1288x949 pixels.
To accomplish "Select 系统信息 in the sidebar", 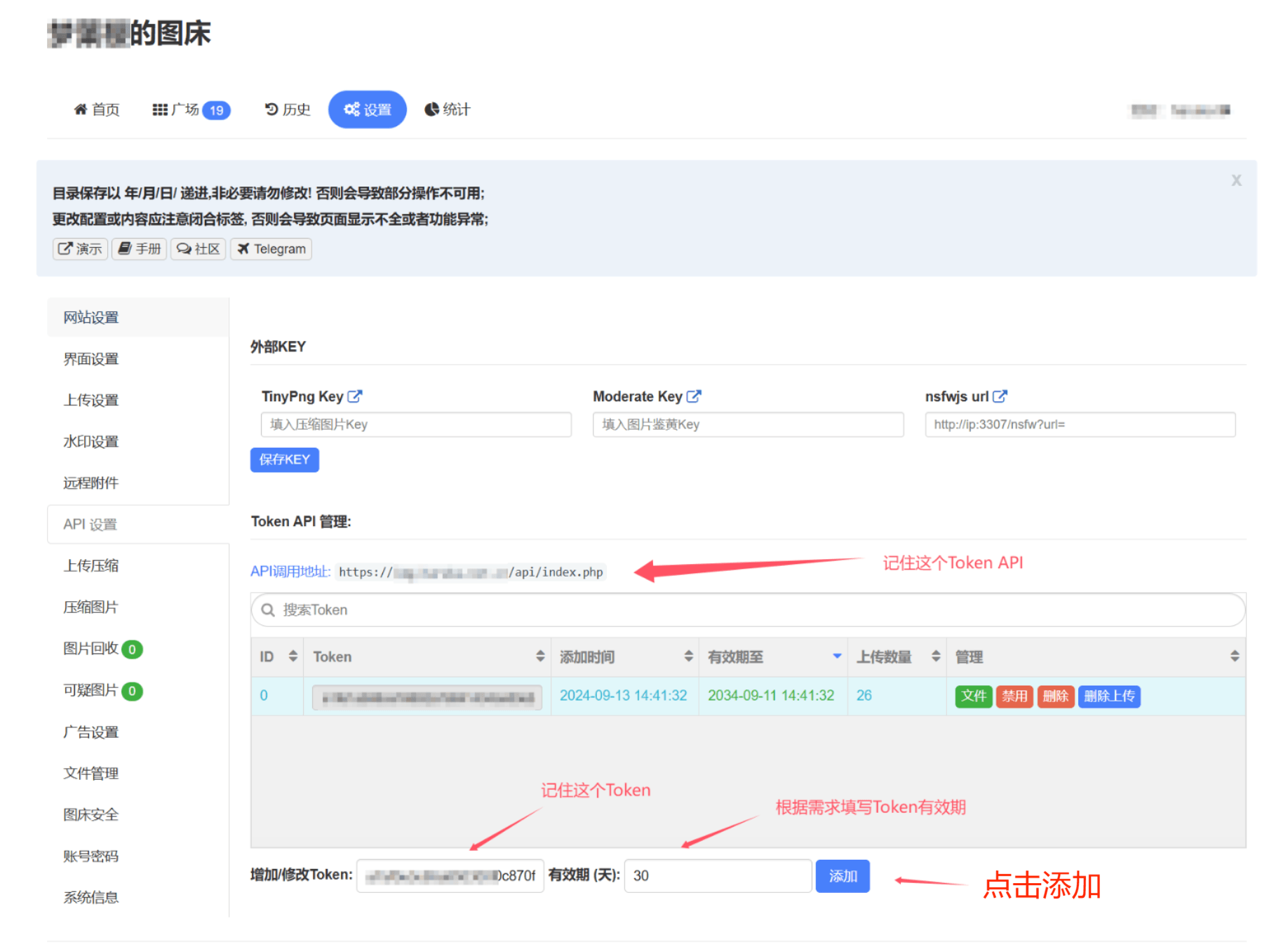I will point(137,898).
